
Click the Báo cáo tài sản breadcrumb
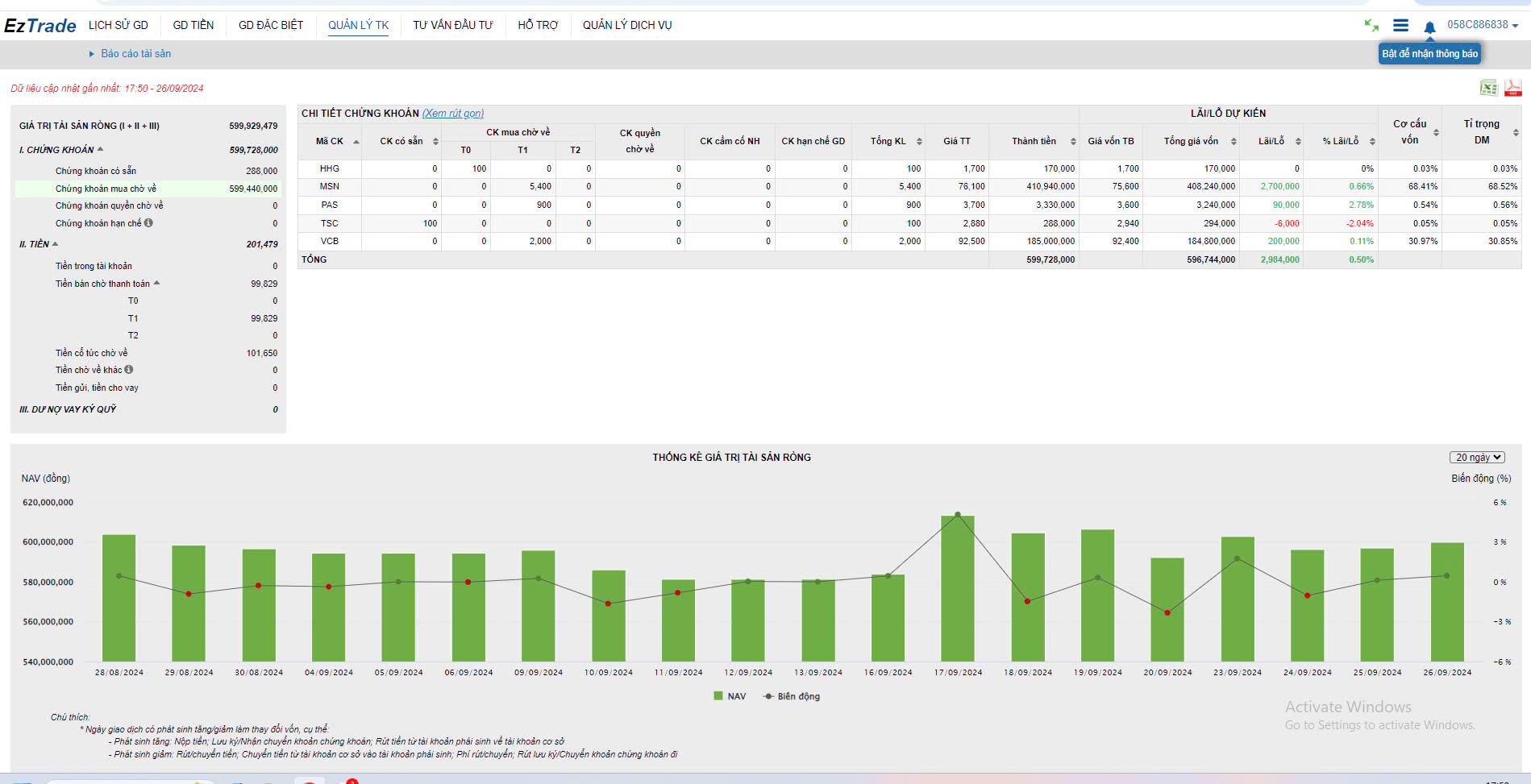(135, 54)
